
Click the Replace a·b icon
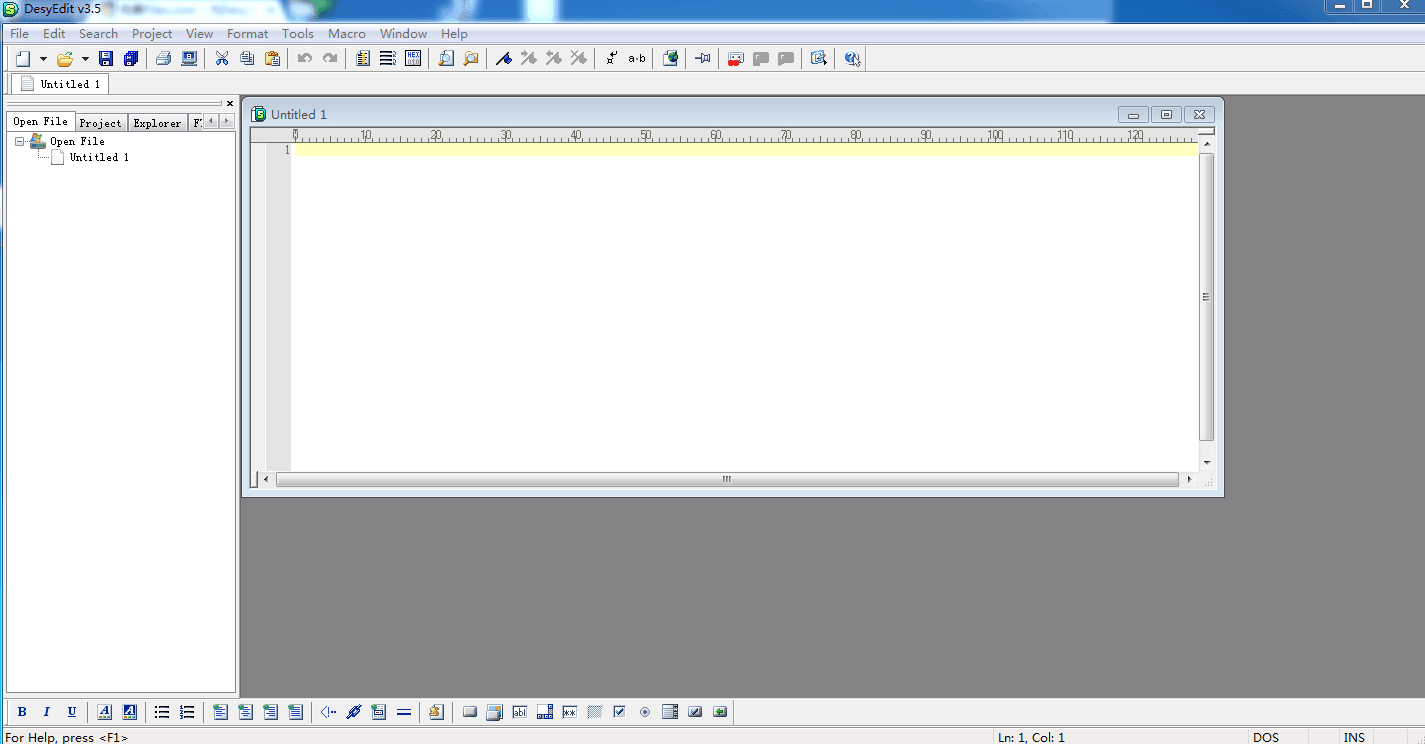click(637, 59)
